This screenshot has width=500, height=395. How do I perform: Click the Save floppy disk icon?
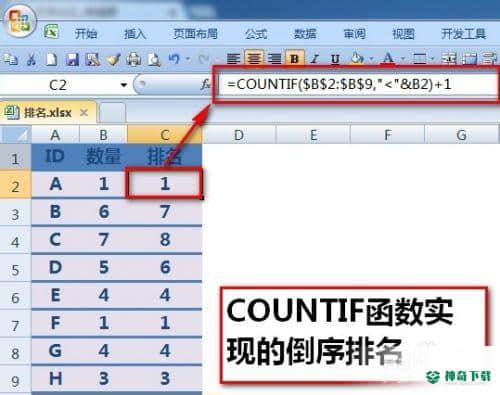click(x=72, y=60)
